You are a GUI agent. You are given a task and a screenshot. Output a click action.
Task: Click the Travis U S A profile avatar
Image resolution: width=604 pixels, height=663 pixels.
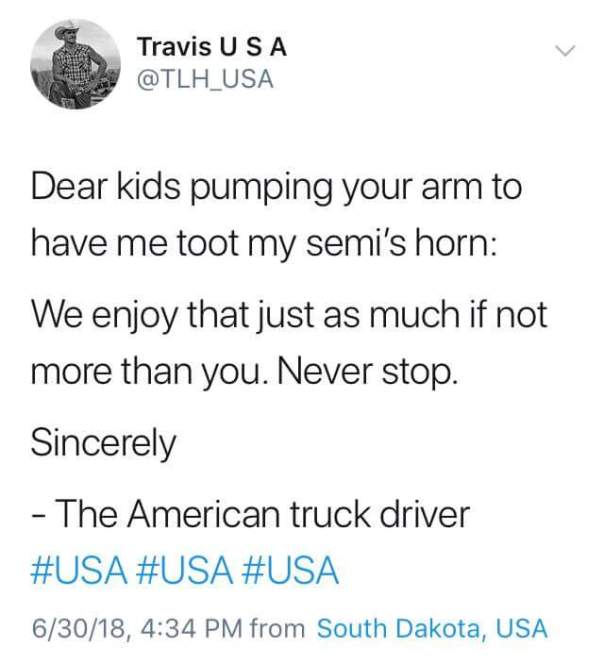(x=77, y=65)
